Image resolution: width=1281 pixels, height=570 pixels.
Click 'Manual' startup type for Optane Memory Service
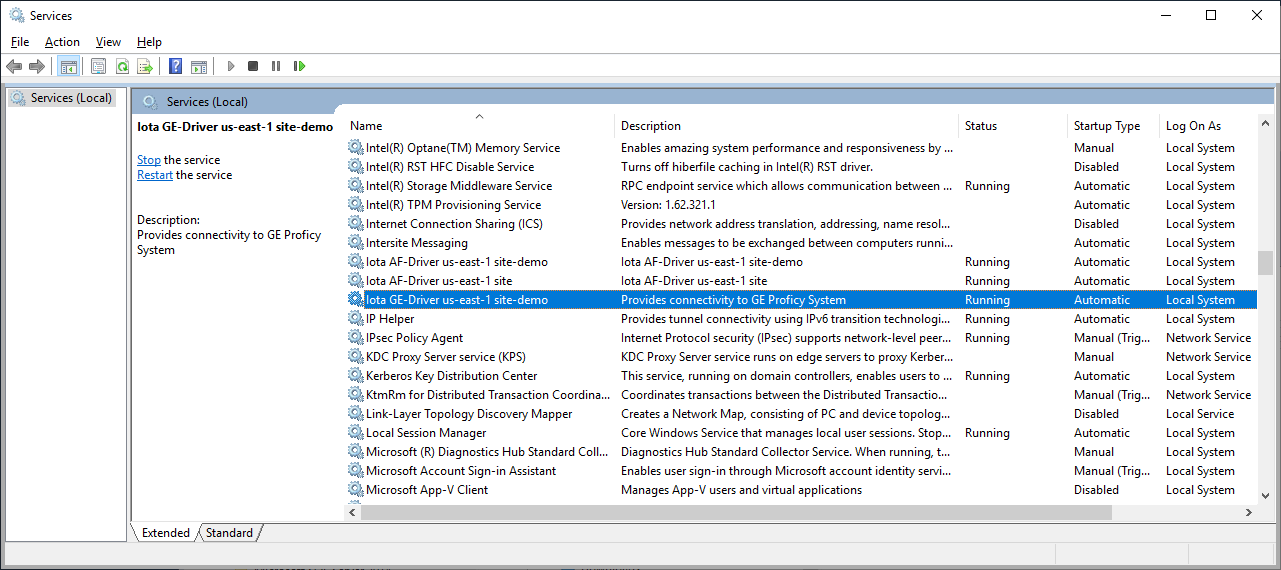(1094, 148)
